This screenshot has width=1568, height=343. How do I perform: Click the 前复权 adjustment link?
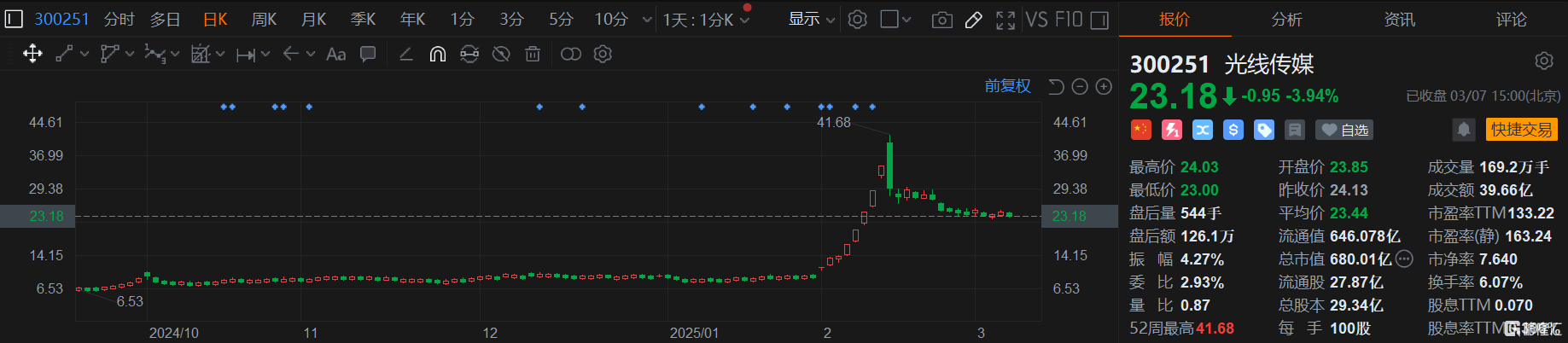[1007, 86]
